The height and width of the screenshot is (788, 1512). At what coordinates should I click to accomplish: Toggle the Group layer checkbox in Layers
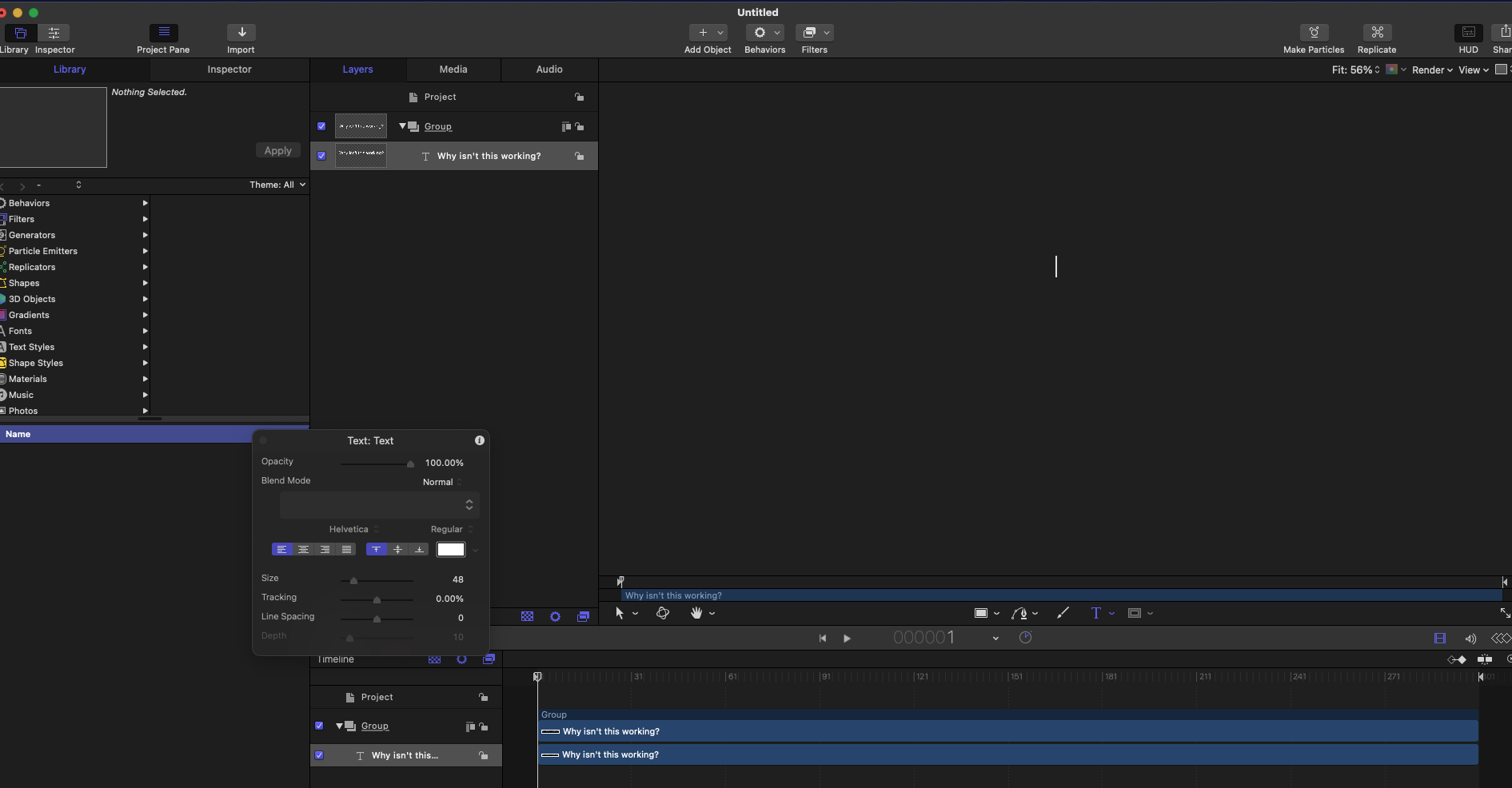tap(321, 126)
